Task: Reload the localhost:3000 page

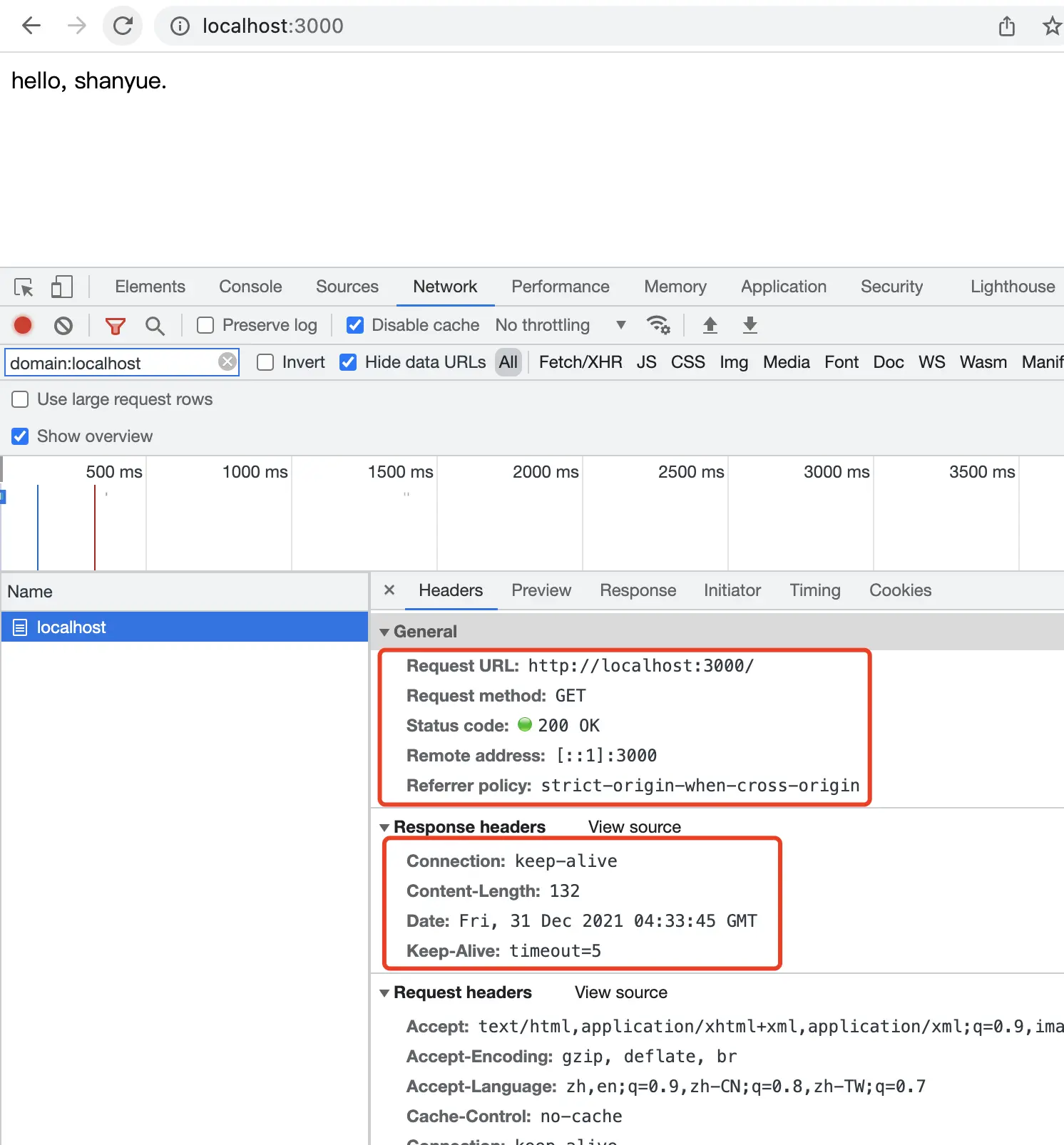Action: coord(123,26)
